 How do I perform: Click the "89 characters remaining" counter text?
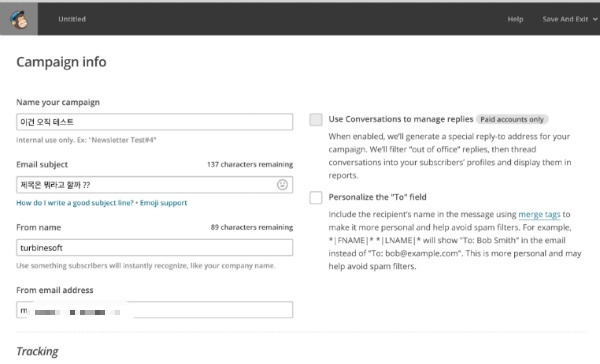[x=252, y=227]
